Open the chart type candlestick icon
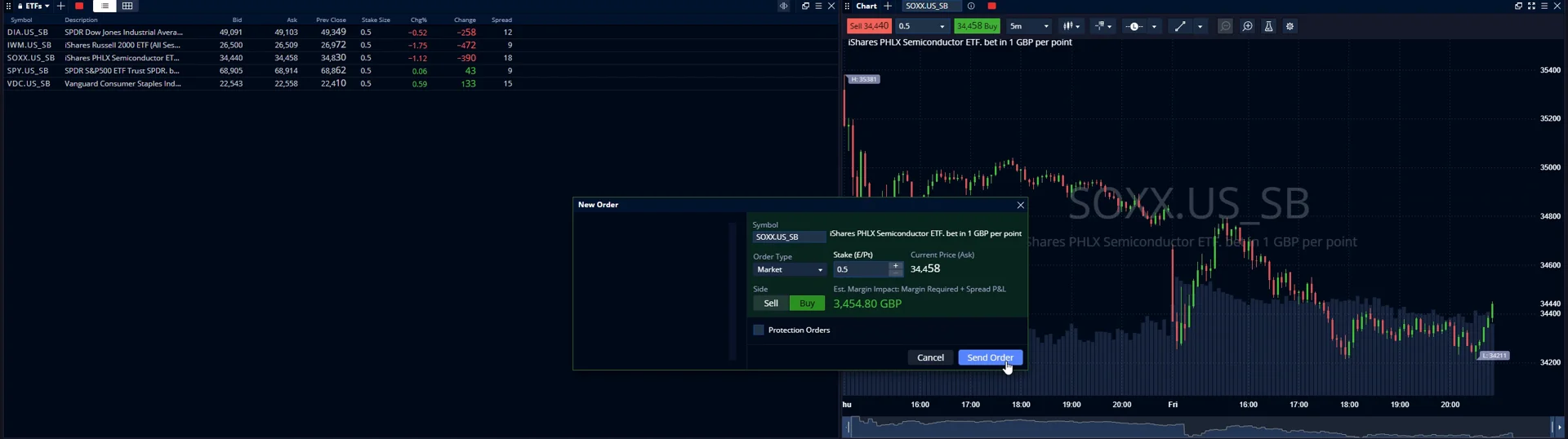This screenshot has height=439, width=1568. 1071,26
